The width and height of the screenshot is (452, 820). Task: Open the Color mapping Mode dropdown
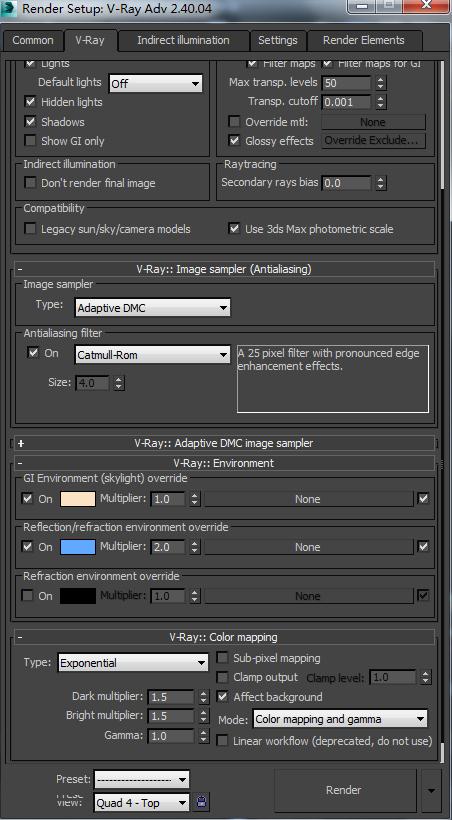[340, 719]
